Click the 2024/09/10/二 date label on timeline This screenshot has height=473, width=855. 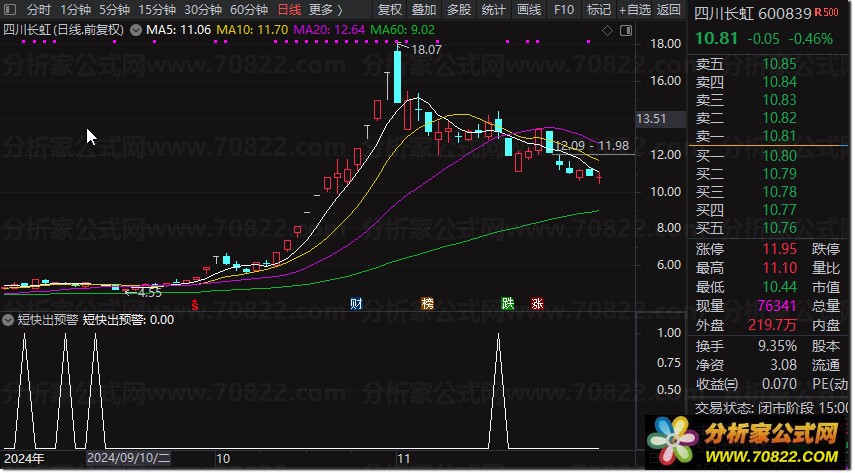coord(129,458)
